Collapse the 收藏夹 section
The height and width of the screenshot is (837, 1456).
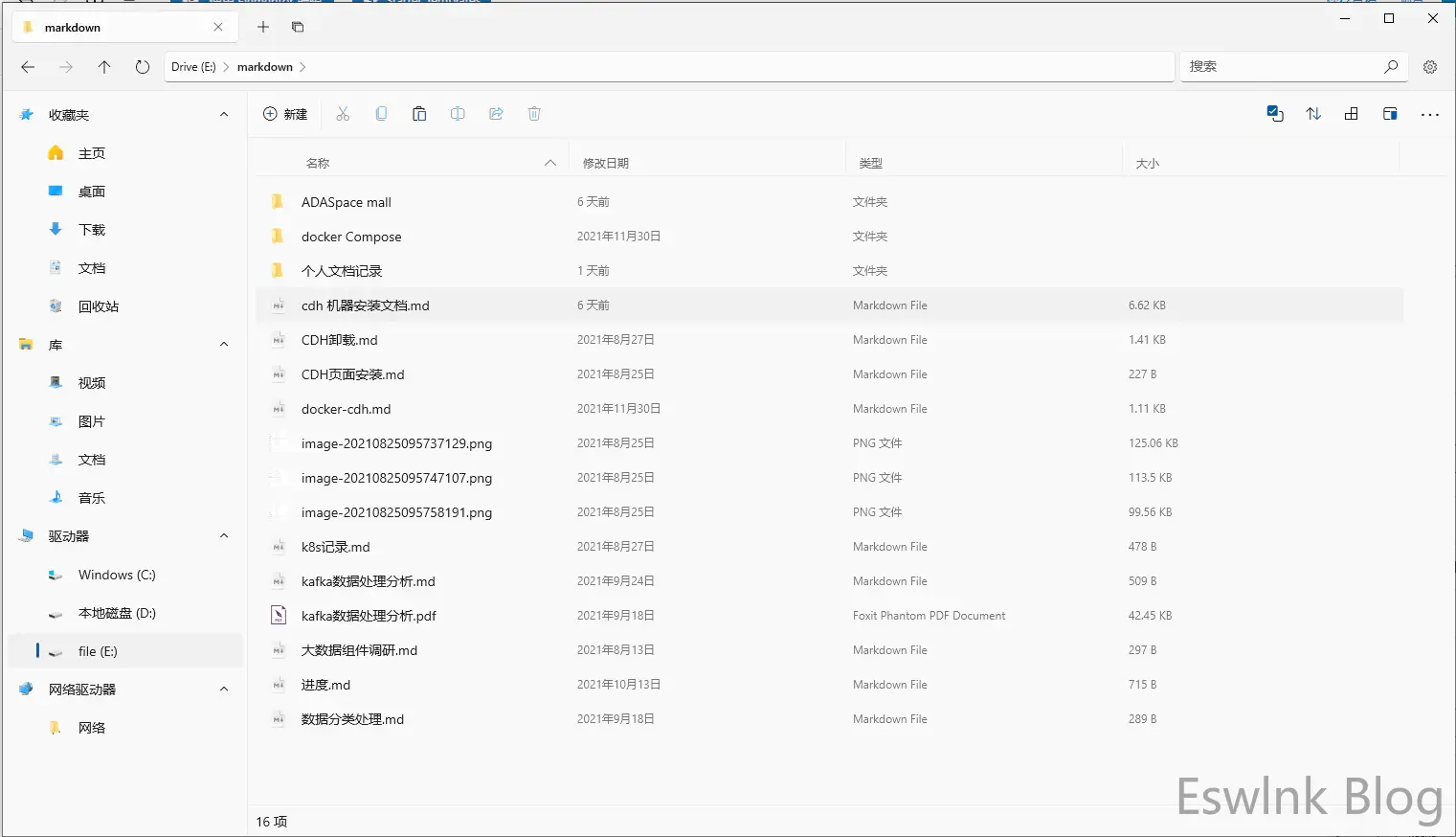click(224, 115)
